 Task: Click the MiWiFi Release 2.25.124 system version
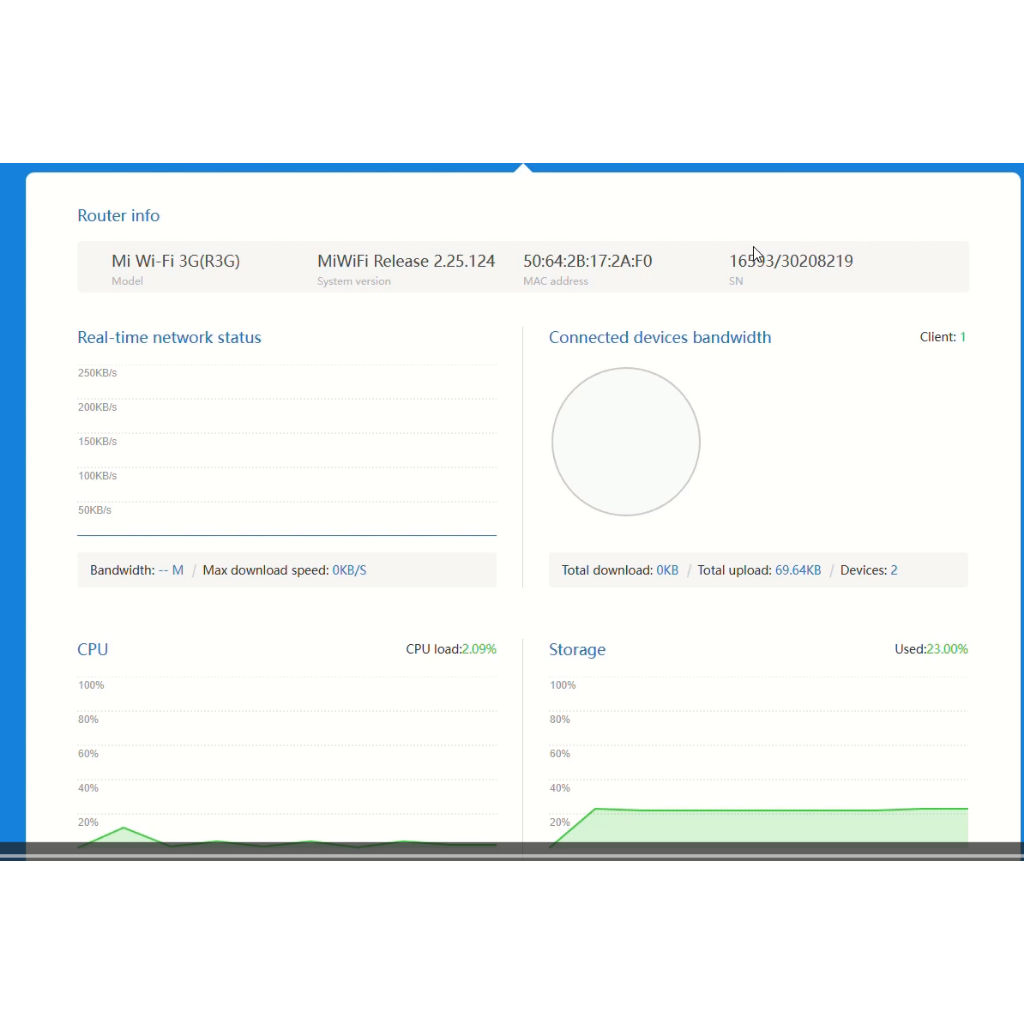point(406,261)
